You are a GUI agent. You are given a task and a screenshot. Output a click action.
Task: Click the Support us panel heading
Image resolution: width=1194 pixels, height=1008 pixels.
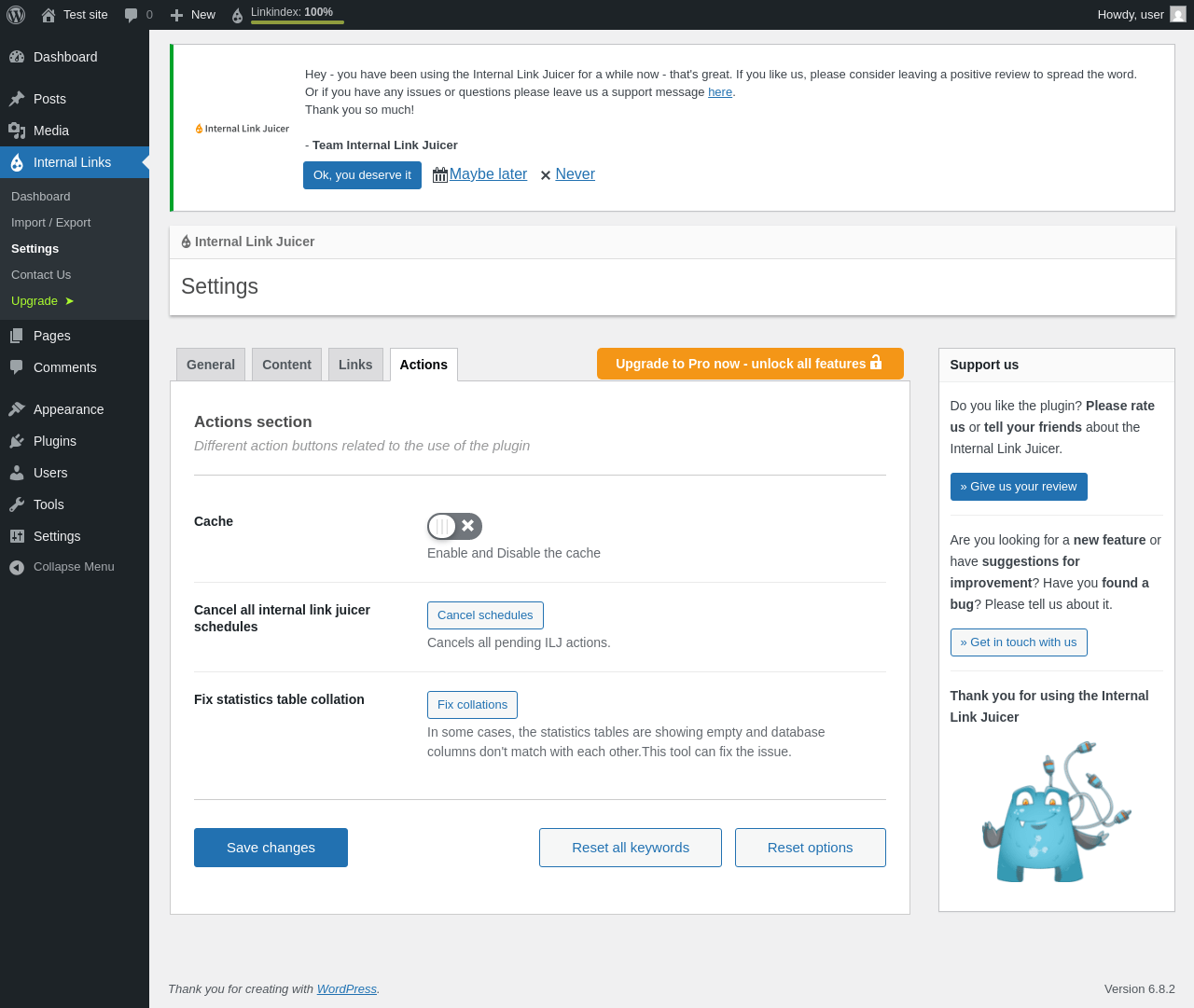pyautogui.click(x=984, y=366)
